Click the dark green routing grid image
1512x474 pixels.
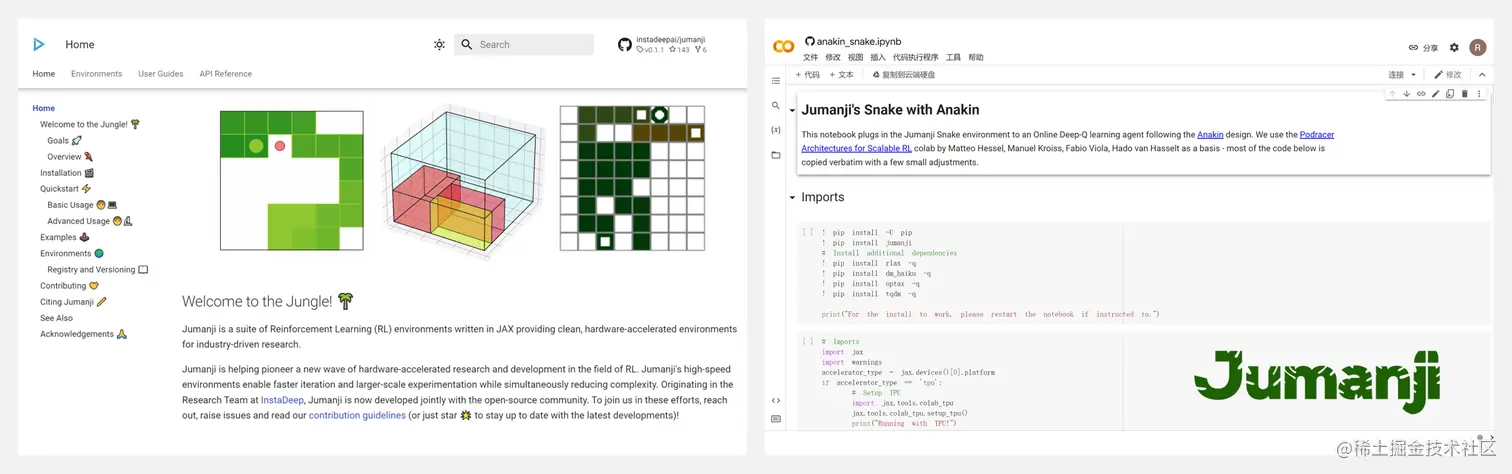[x=632, y=178]
